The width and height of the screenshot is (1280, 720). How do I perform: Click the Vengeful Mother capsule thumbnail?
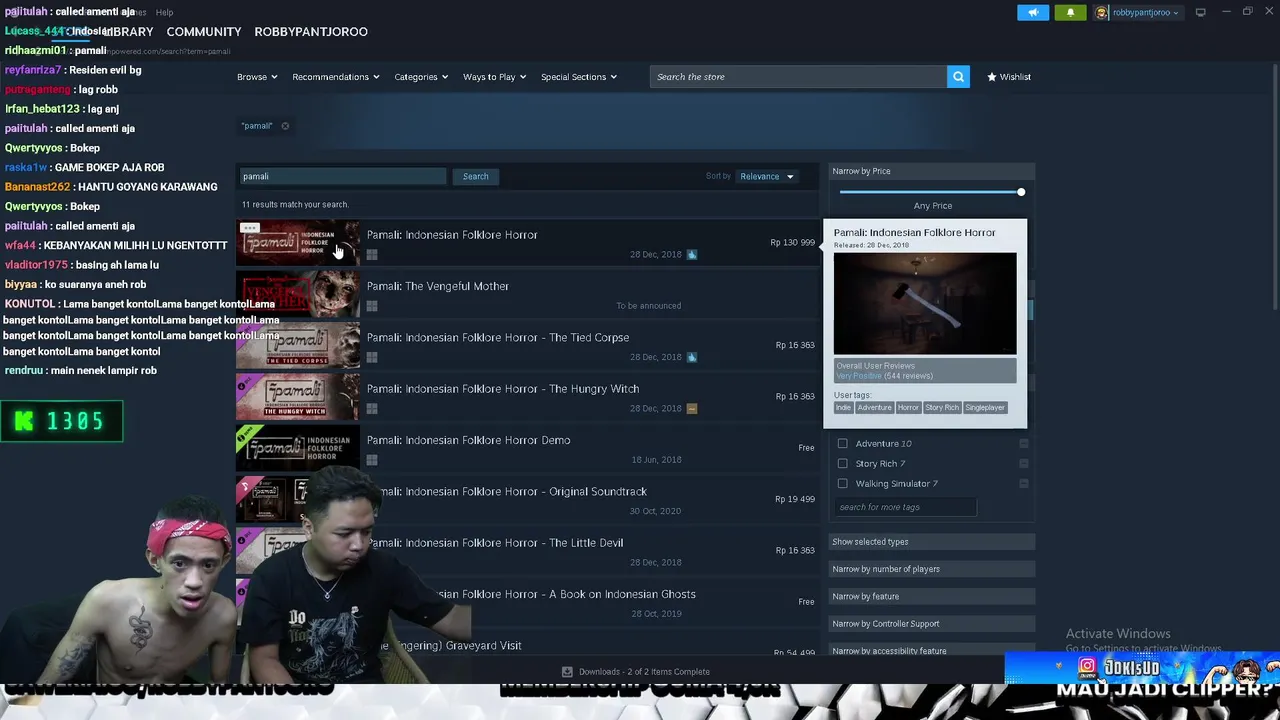(x=297, y=295)
